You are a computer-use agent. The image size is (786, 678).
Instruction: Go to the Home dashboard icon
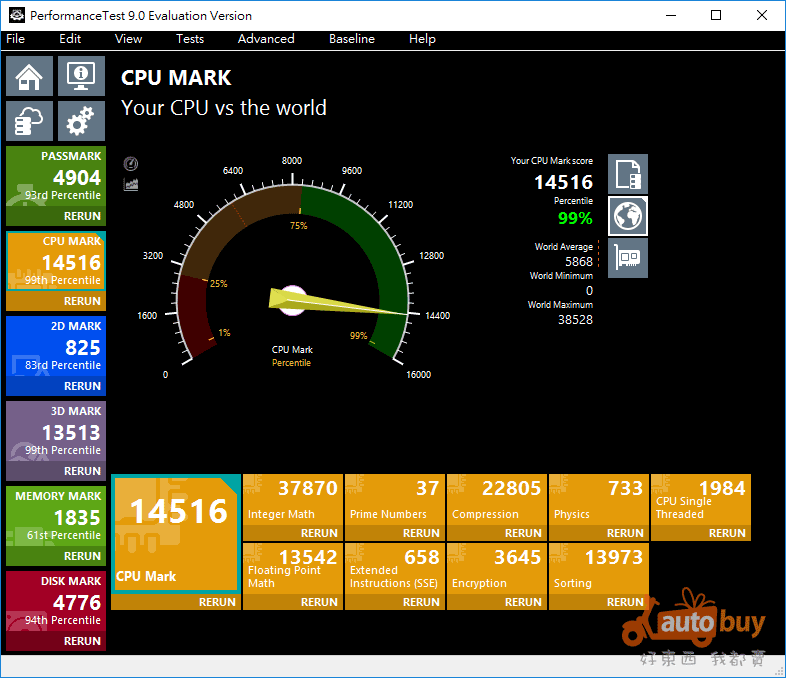coord(29,76)
